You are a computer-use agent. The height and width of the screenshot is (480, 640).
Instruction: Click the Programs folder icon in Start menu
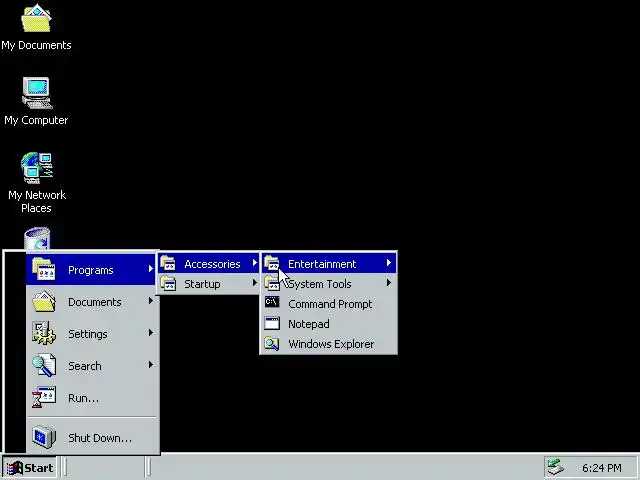(x=44, y=269)
